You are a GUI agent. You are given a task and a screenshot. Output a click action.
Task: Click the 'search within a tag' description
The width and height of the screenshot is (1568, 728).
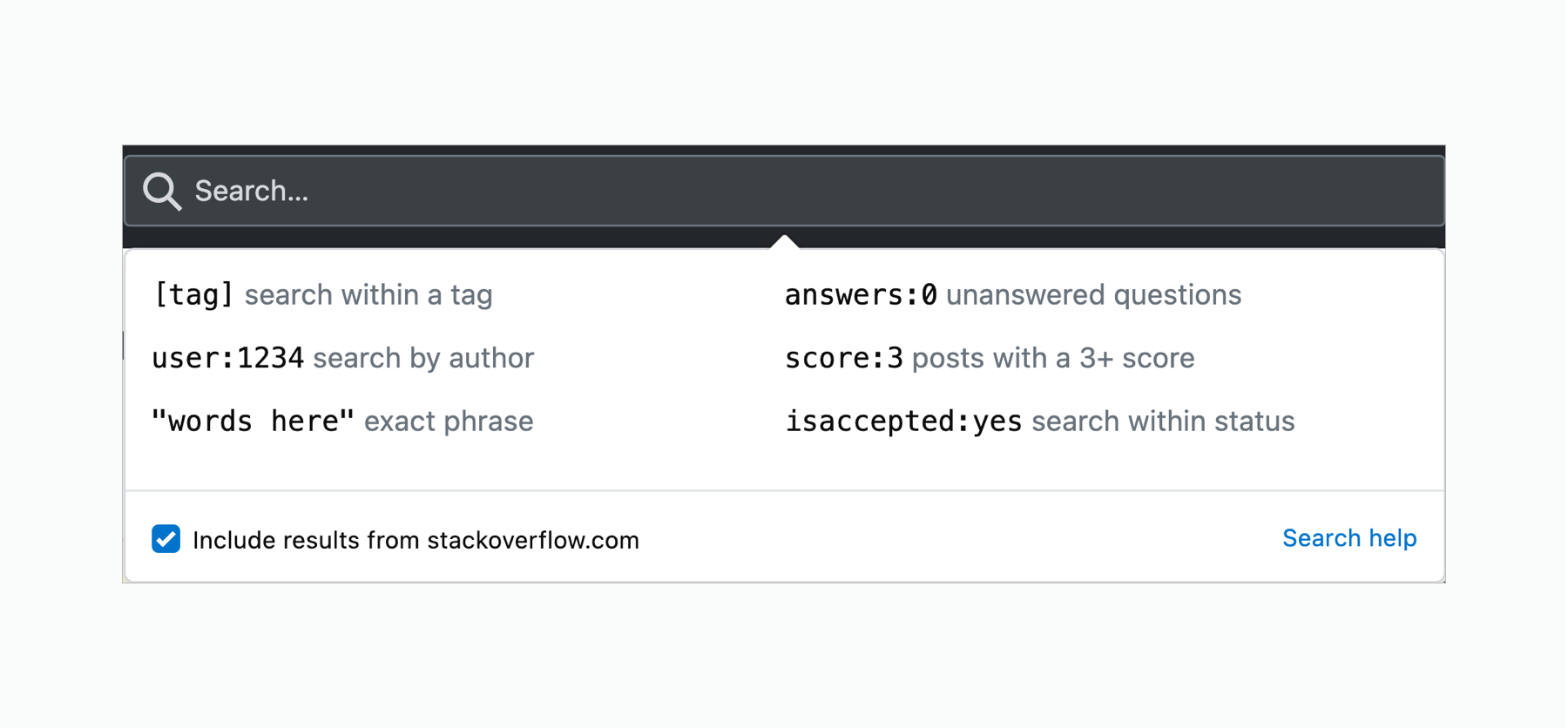[368, 295]
